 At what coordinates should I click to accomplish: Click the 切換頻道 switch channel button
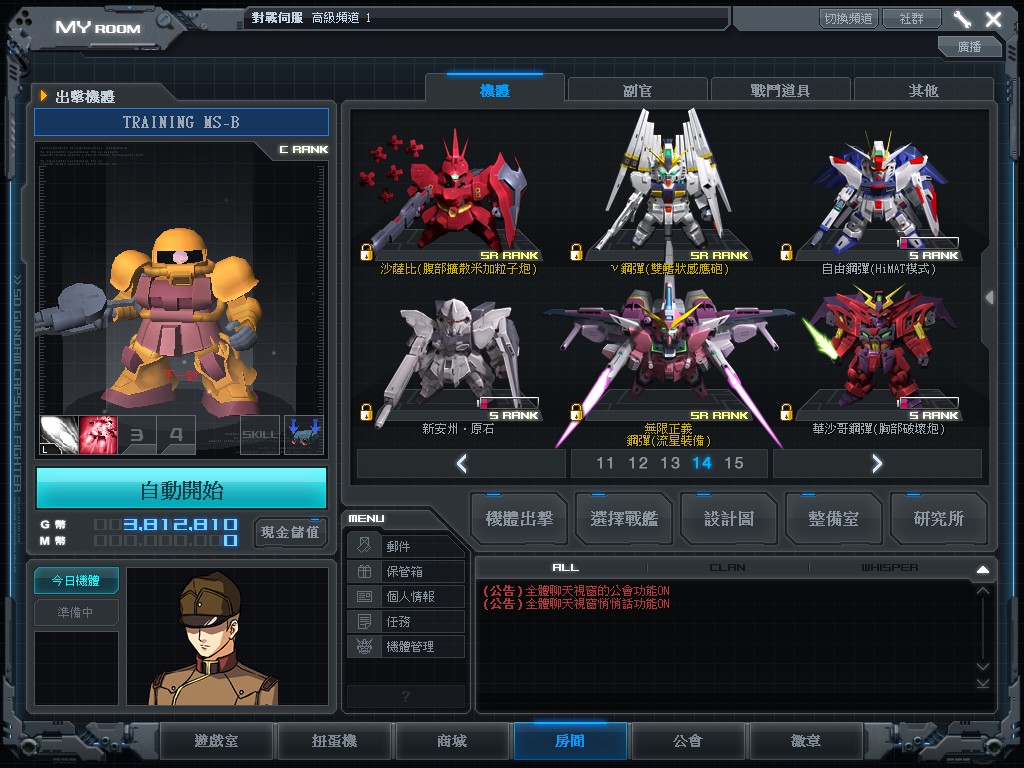click(848, 18)
